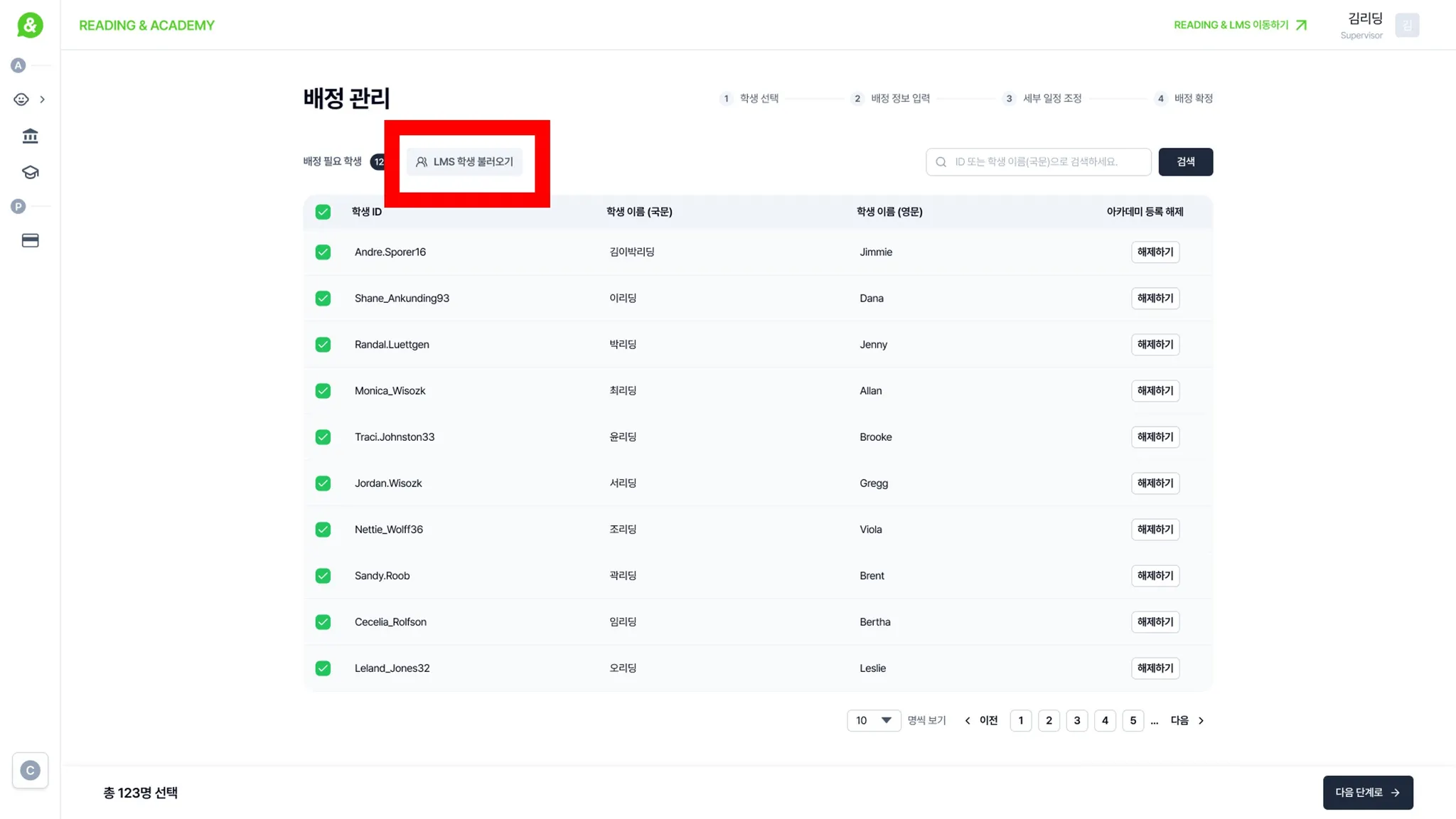The height and width of the screenshot is (819, 1456).
Task: Open the institution building sidebar icon
Action: [30, 136]
